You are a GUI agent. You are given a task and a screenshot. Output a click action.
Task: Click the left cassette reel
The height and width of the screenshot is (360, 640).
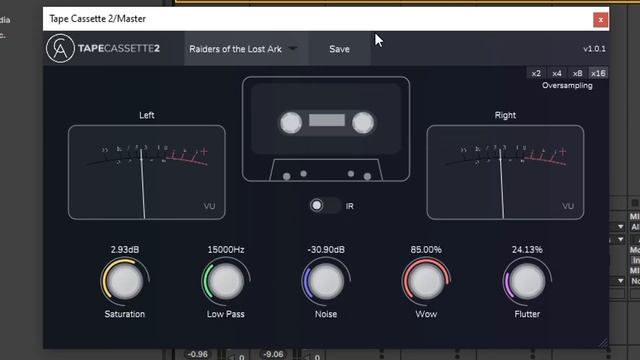pos(291,122)
